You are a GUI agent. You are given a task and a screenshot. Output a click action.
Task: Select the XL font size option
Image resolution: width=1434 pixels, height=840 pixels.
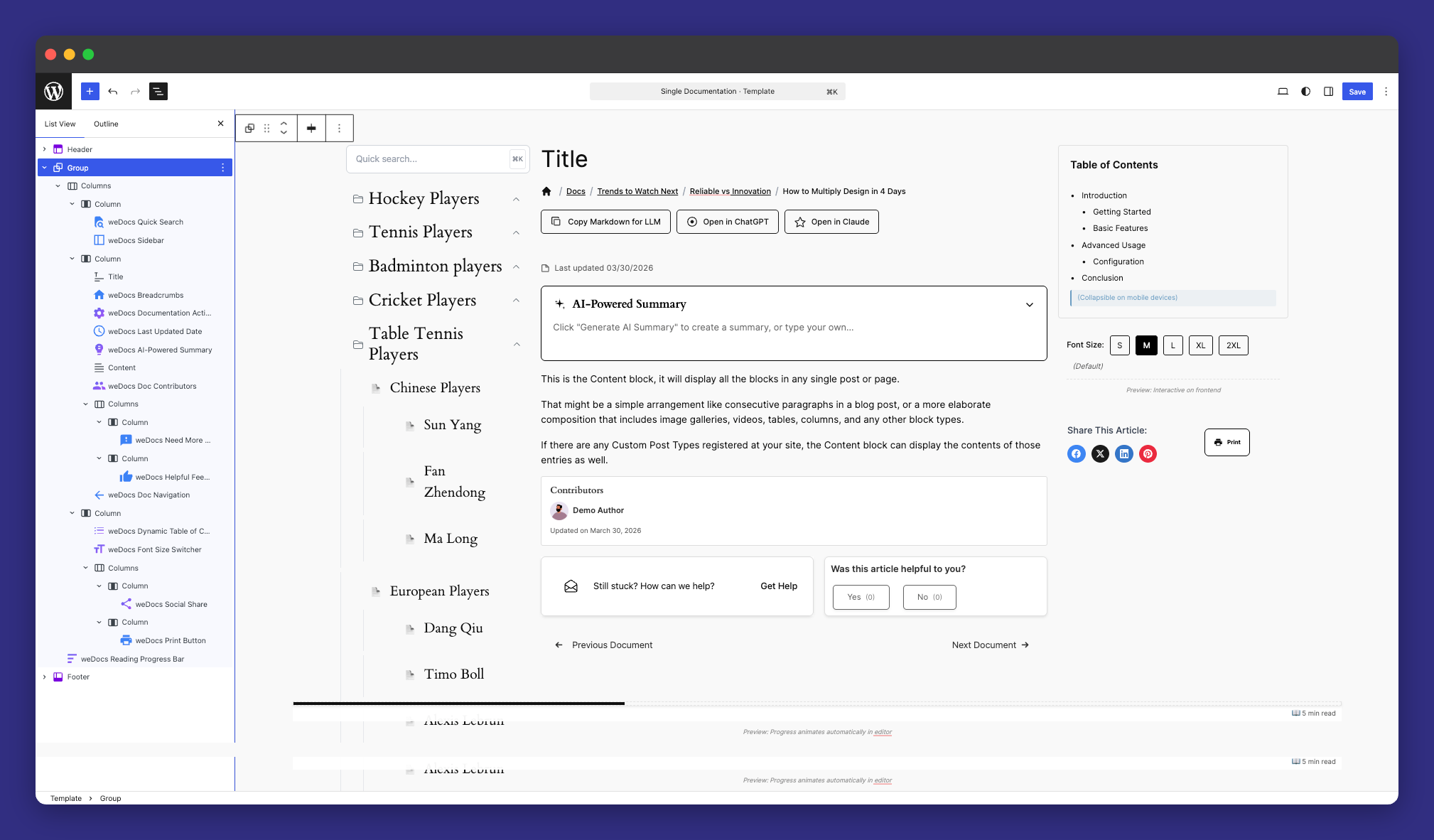1200,345
